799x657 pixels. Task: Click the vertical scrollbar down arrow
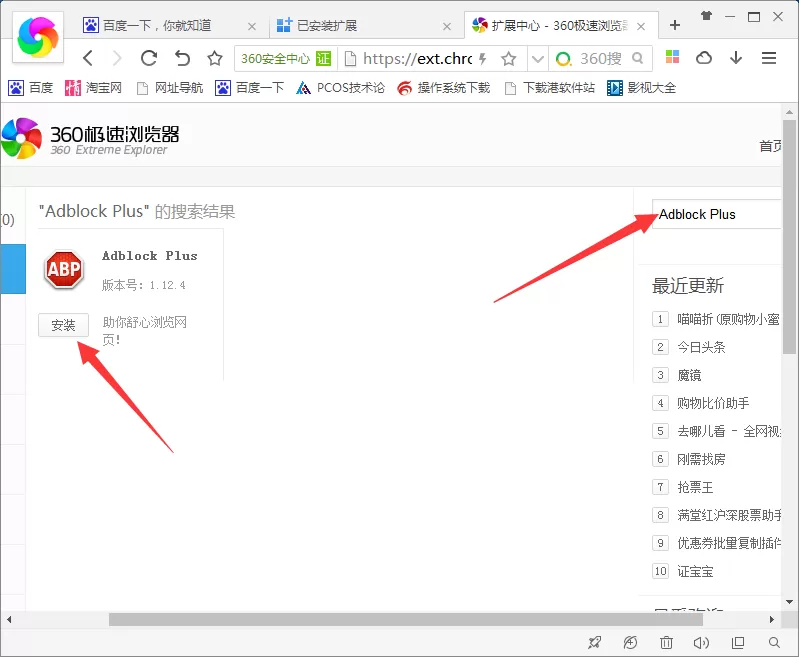point(789,602)
